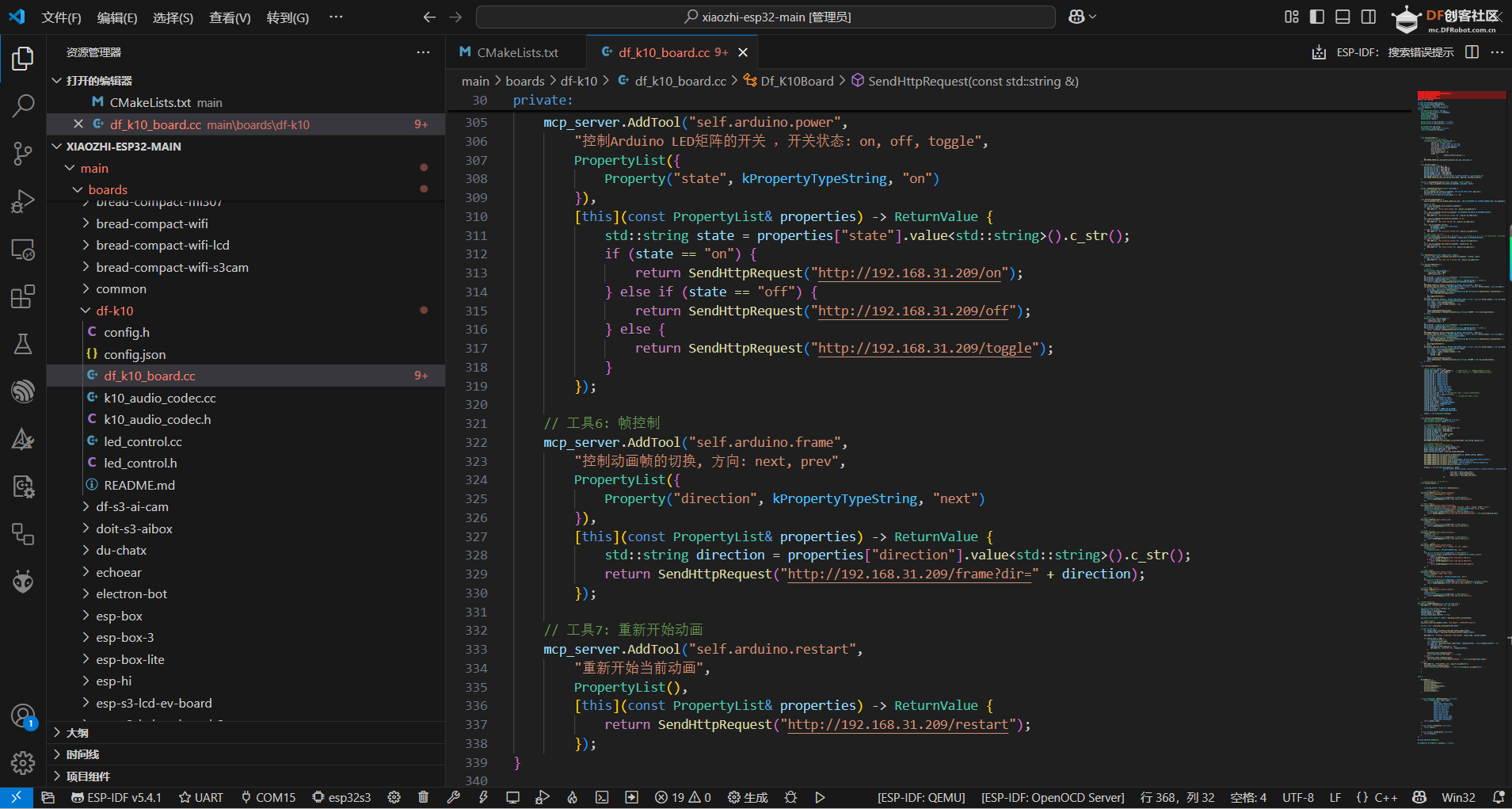1512x809 pixels.
Task: Open the Manage gear in activity bar
Action: (23, 762)
